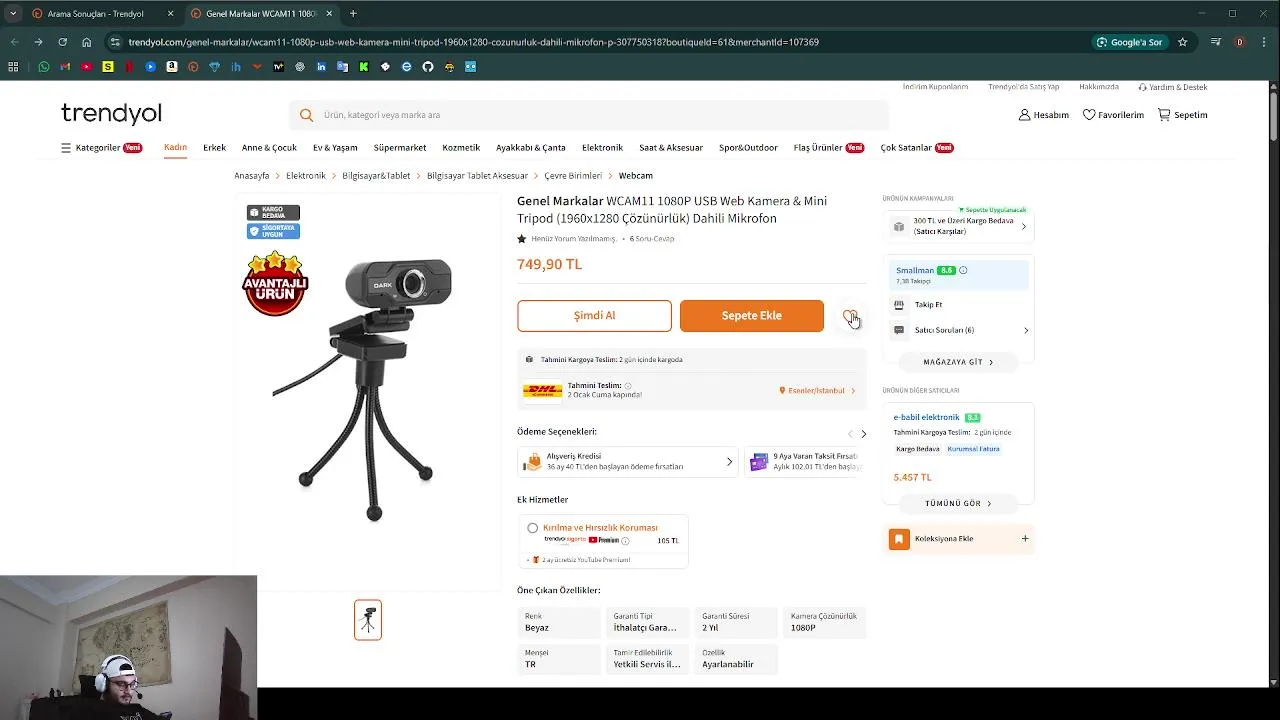1280x720 pixels.
Task: Open the Sepetim cart
Action: coord(1182,115)
